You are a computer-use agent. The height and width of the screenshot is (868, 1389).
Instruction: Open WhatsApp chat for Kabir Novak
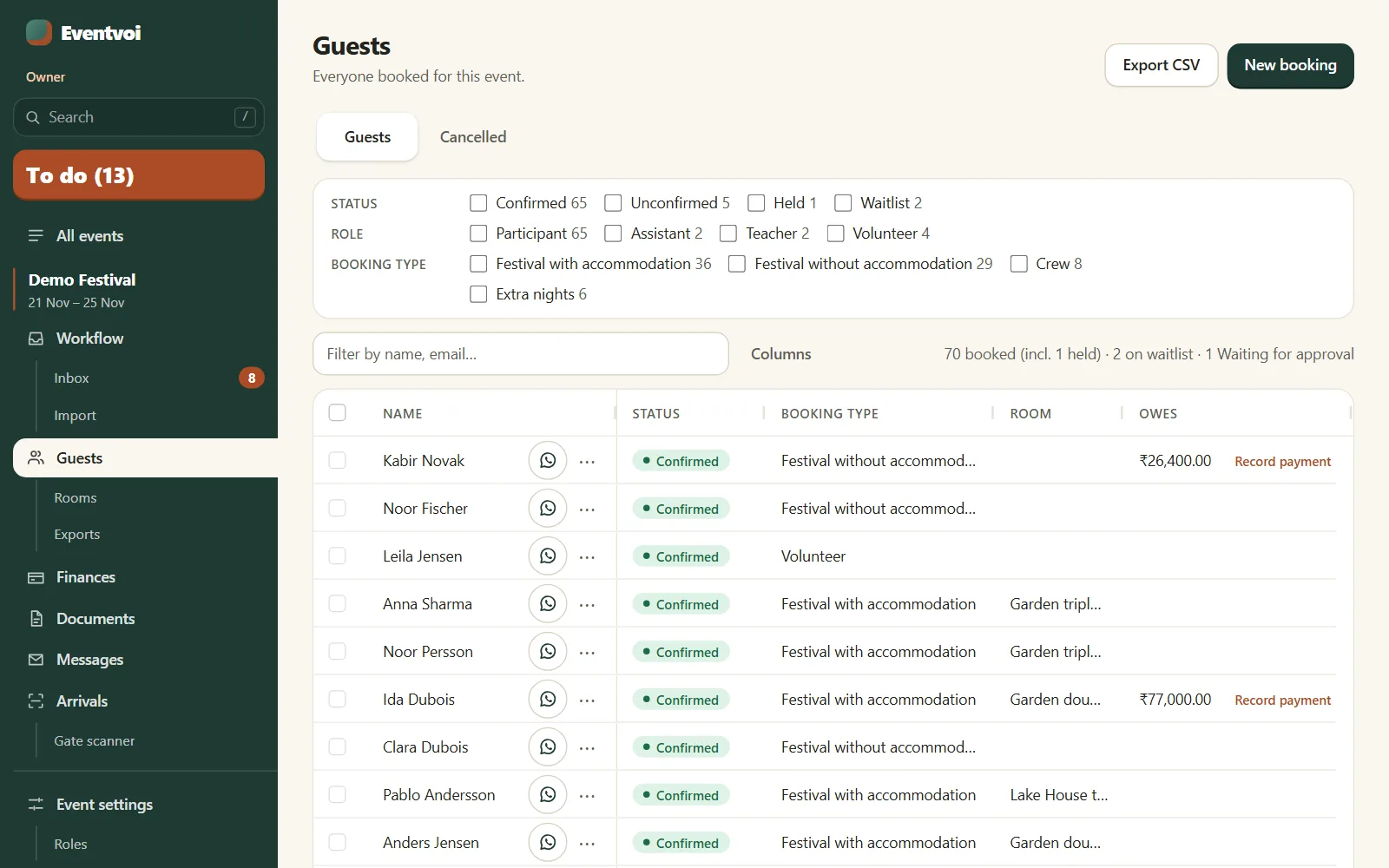tap(548, 461)
